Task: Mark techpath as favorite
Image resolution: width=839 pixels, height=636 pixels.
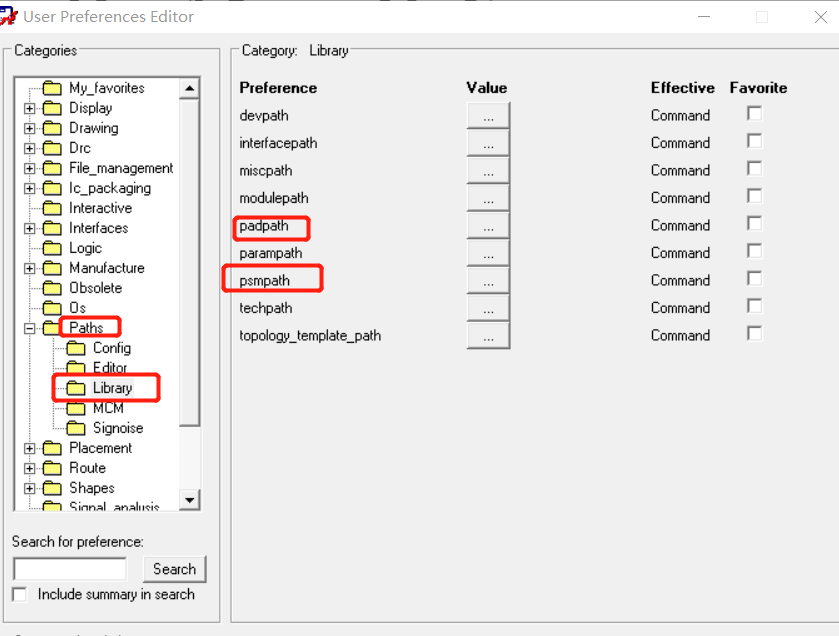Action: coord(754,306)
